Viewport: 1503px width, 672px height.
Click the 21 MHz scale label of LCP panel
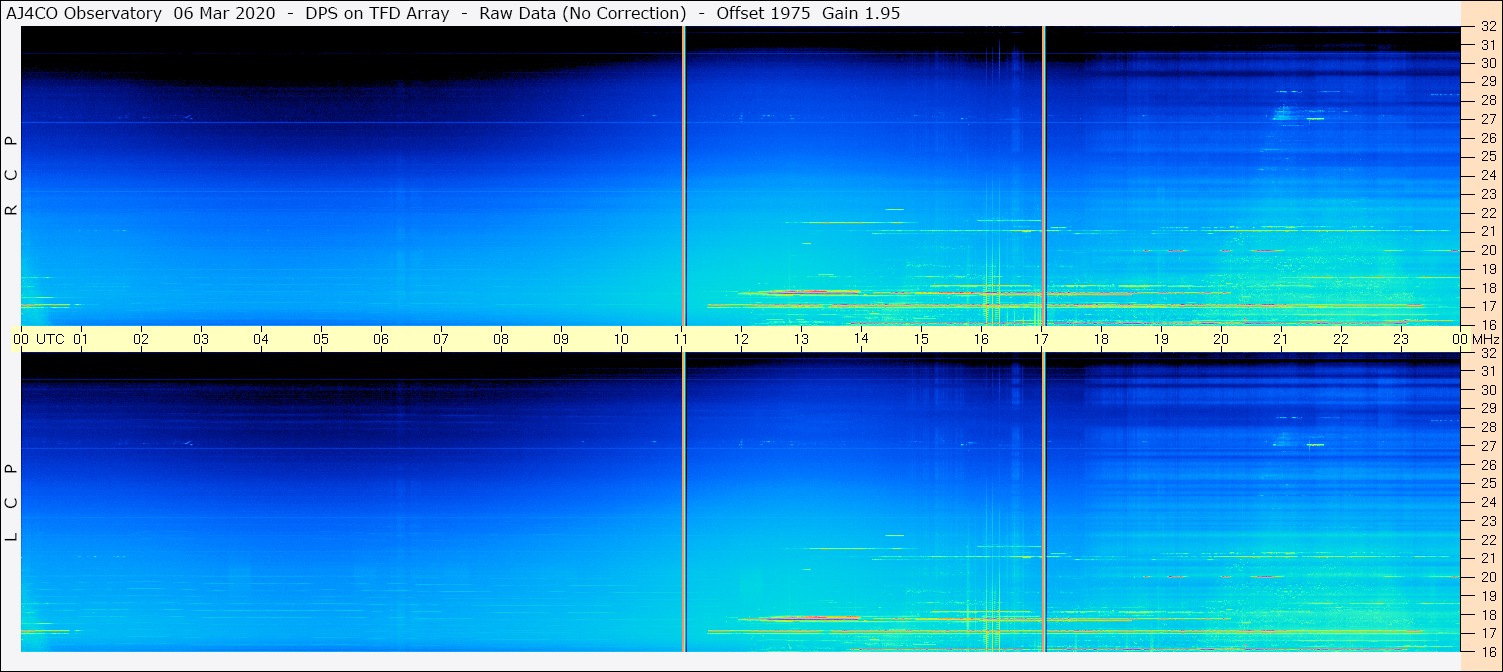pos(1488,558)
